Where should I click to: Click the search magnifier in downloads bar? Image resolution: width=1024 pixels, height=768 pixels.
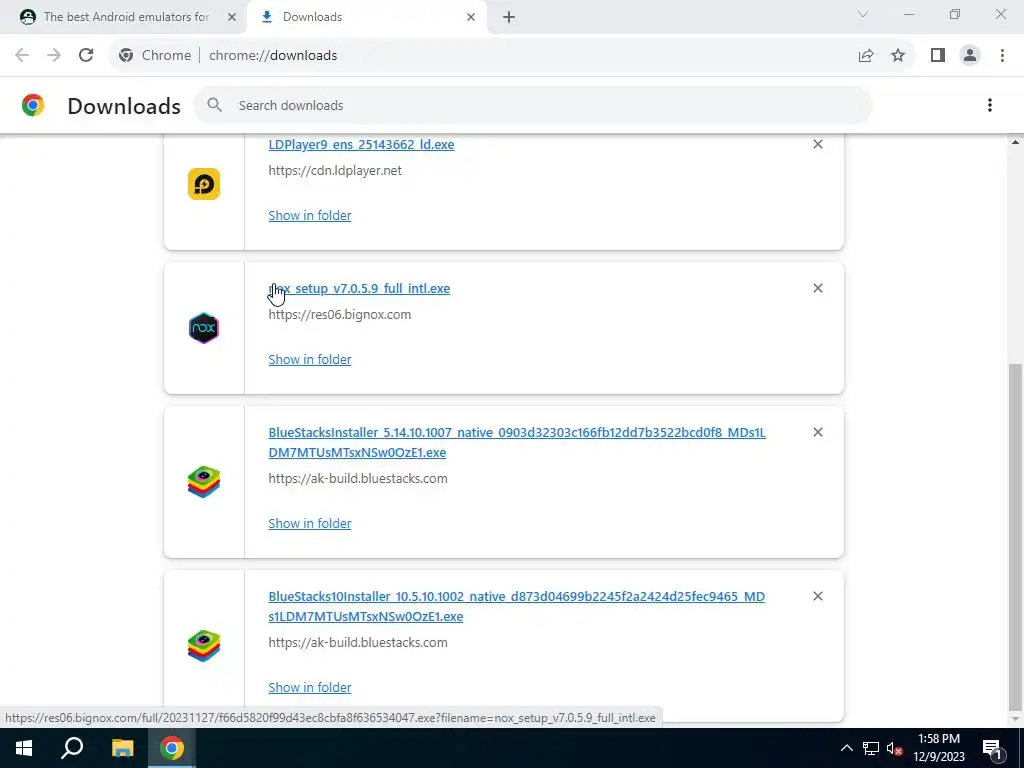pyautogui.click(x=214, y=105)
